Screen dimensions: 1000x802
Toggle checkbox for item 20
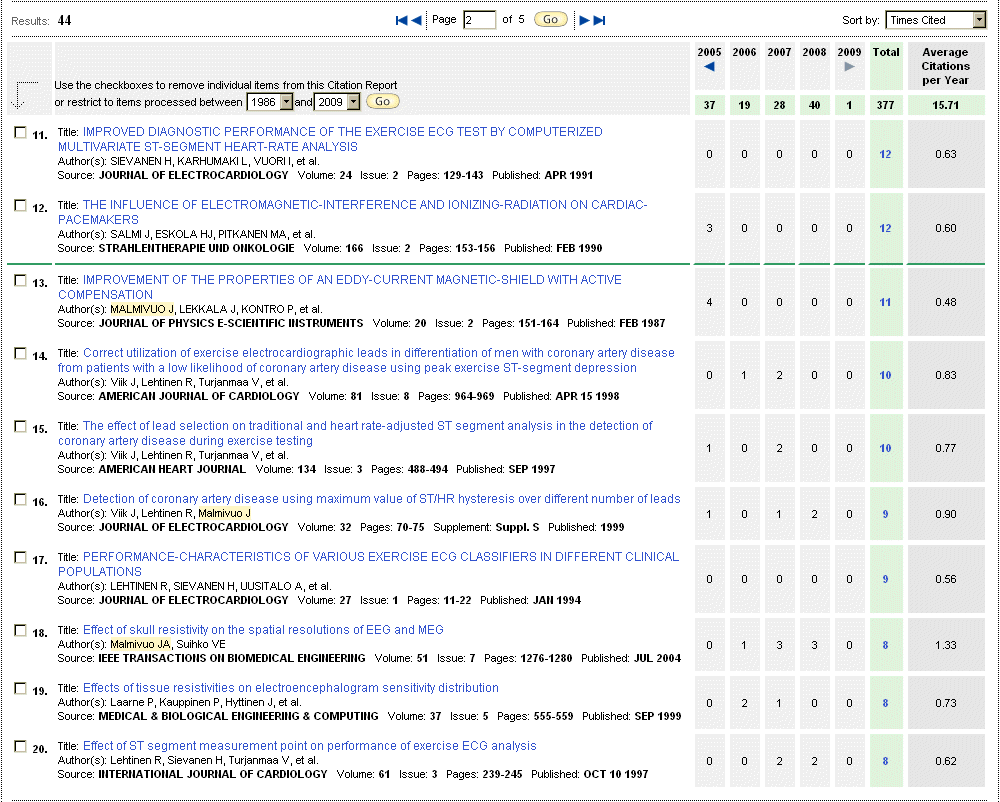(x=20, y=747)
